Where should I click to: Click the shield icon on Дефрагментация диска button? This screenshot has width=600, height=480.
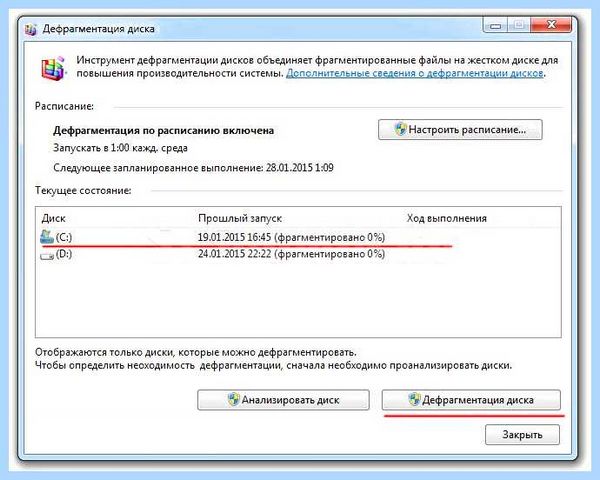click(x=414, y=400)
